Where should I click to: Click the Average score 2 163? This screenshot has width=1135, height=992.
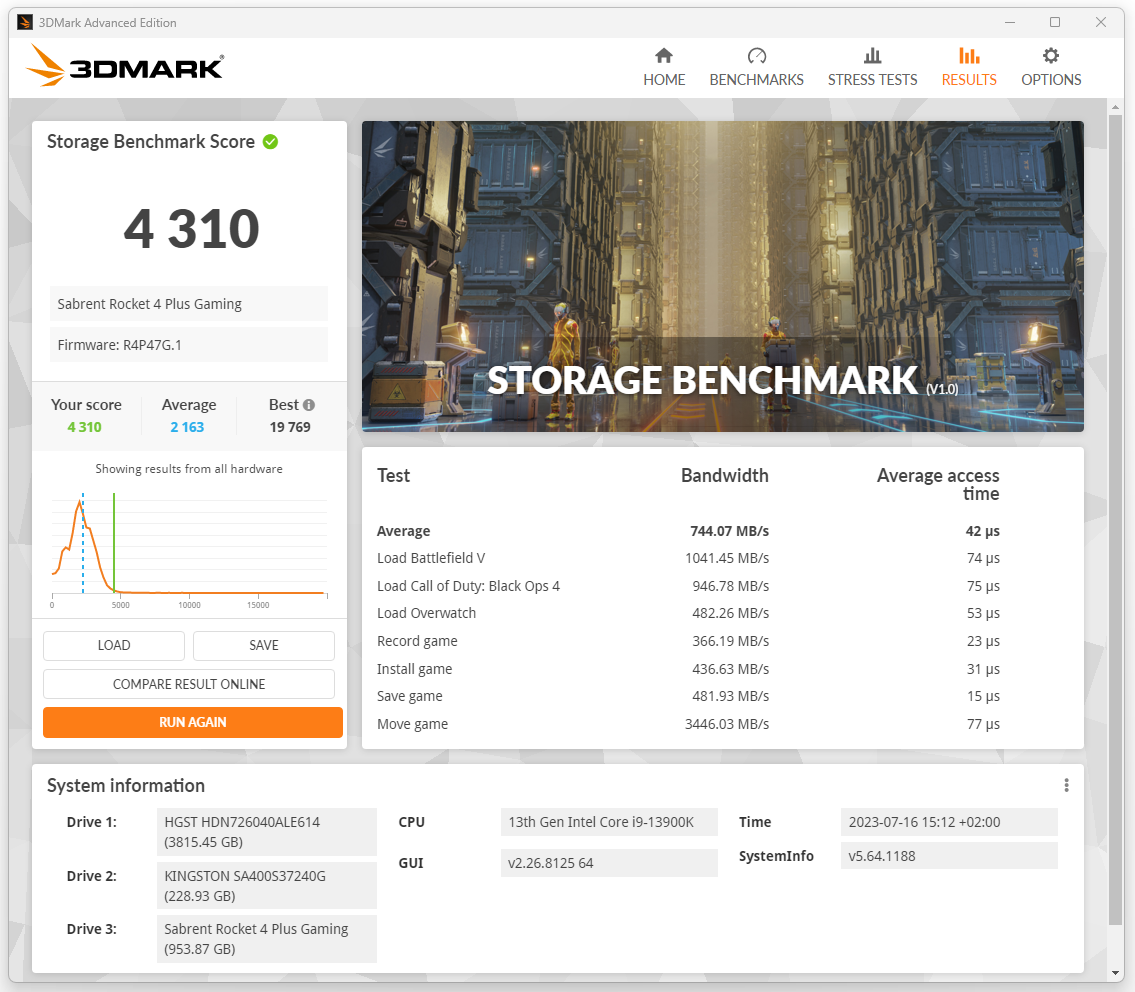(x=187, y=427)
